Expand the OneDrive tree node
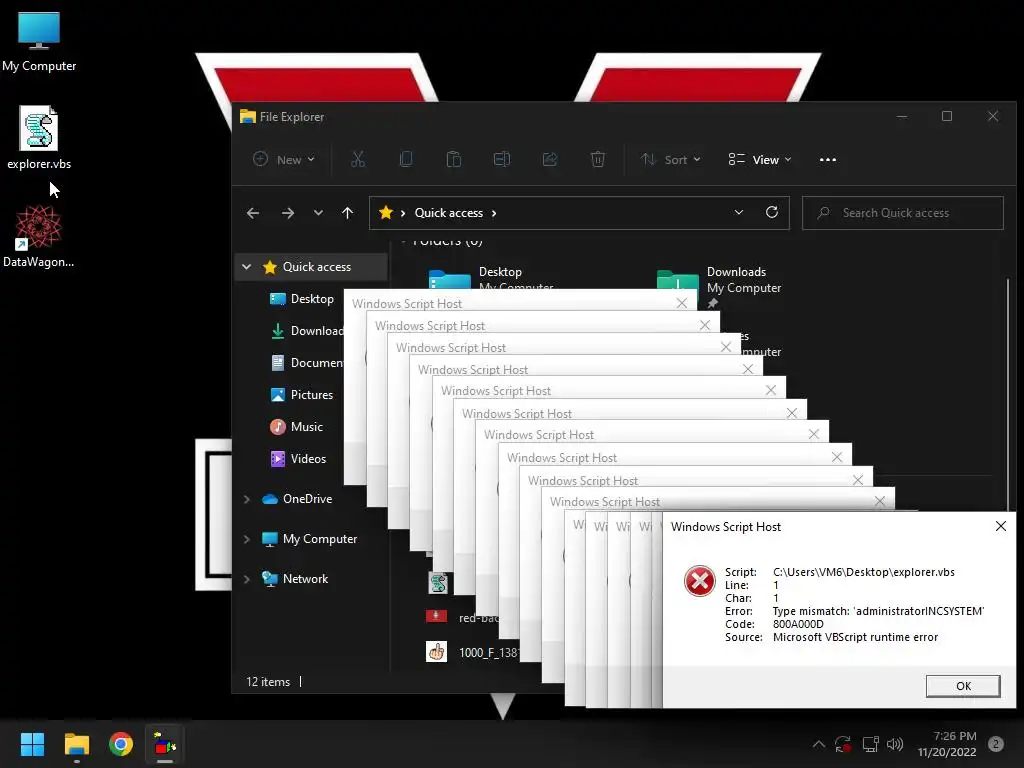The height and width of the screenshot is (768, 1024). pyautogui.click(x=247, y=499)
